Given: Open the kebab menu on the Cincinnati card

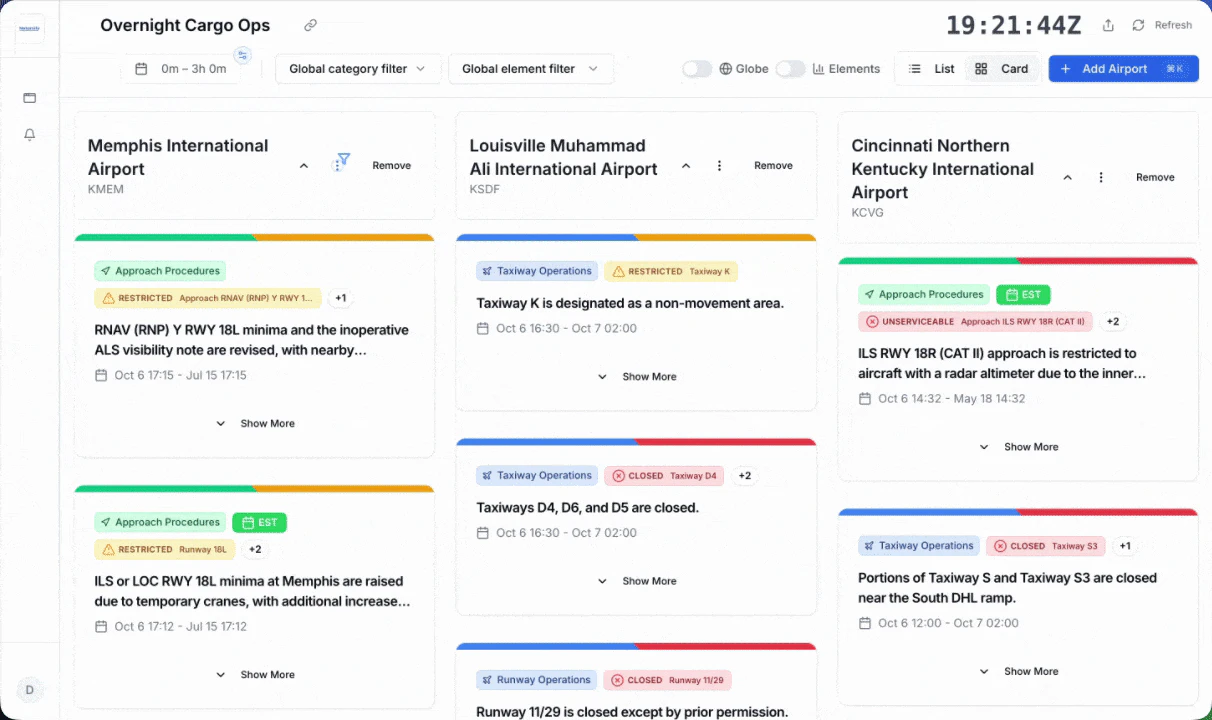Looking at the screenshot, I should pyautogui.click(x=1101, y=176).
